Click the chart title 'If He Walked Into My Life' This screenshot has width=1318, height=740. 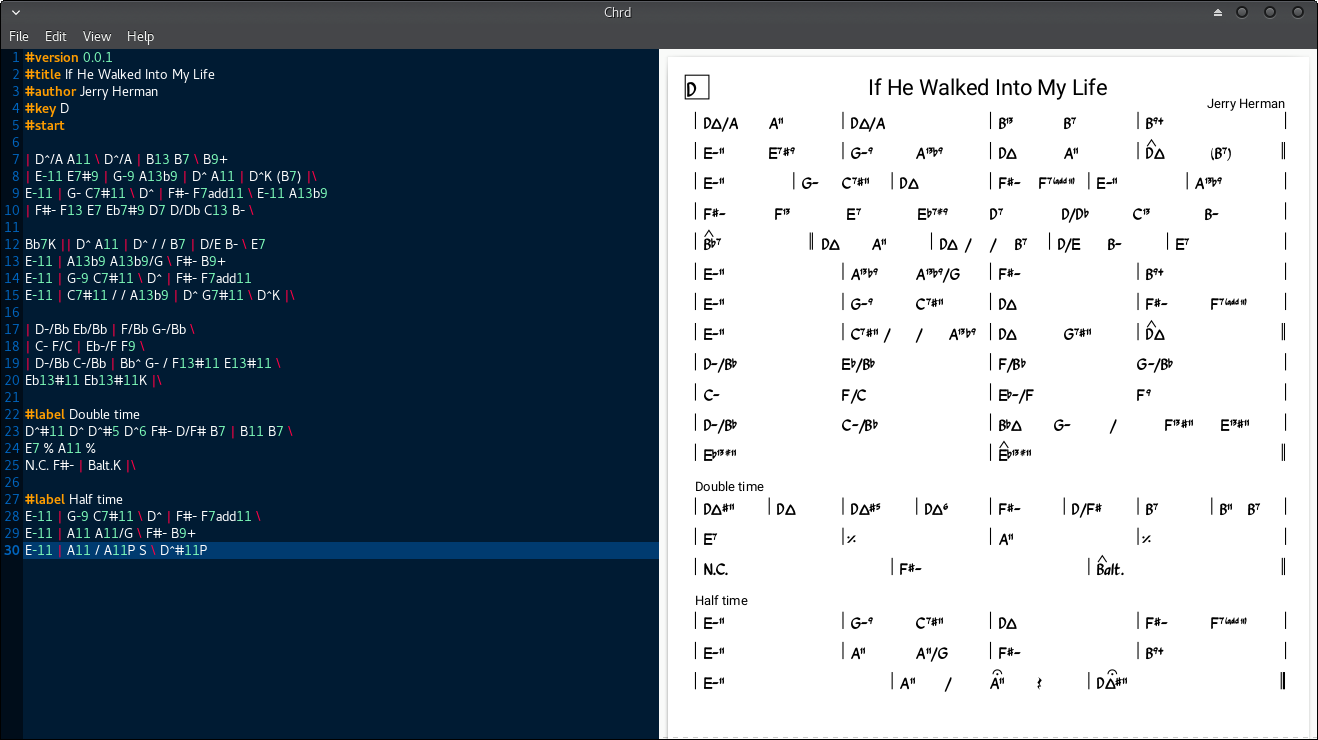point(987,87)
